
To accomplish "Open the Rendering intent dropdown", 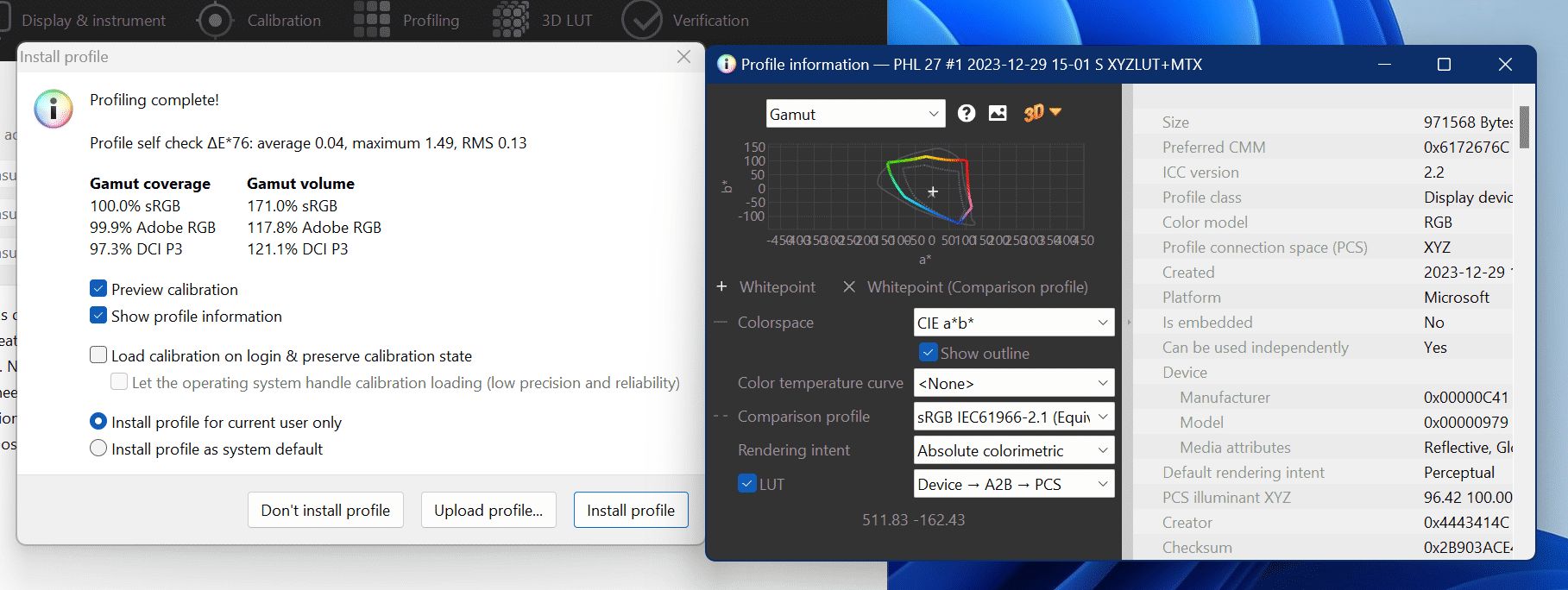I will tap(1013, 450).
